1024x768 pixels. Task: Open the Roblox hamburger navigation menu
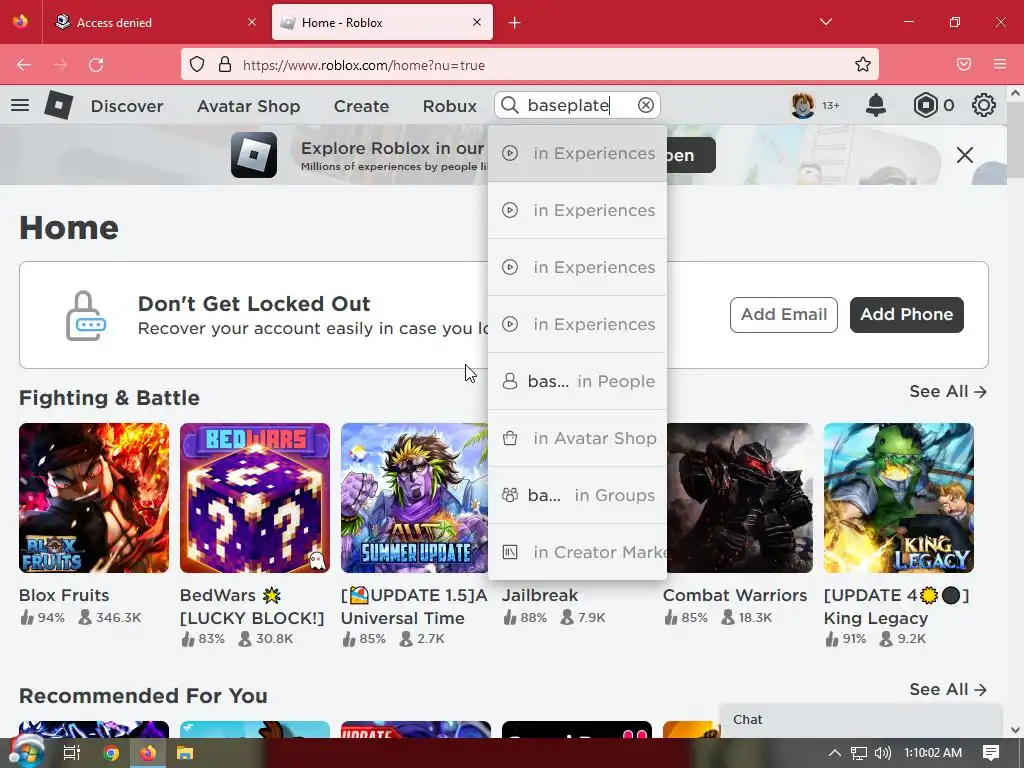pyautogui.click(x=20, y=105)
